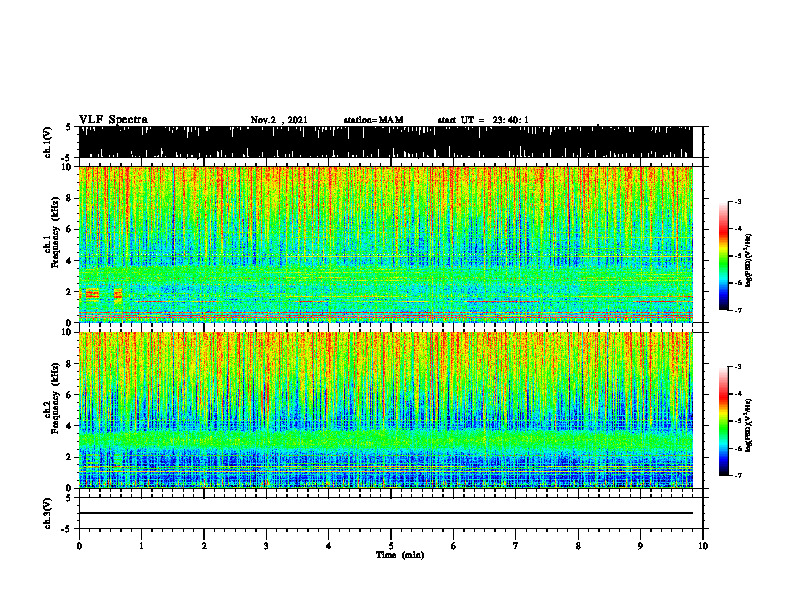
Task: Click the 'ch.1(V)' axis label
Action: point(48,142)
